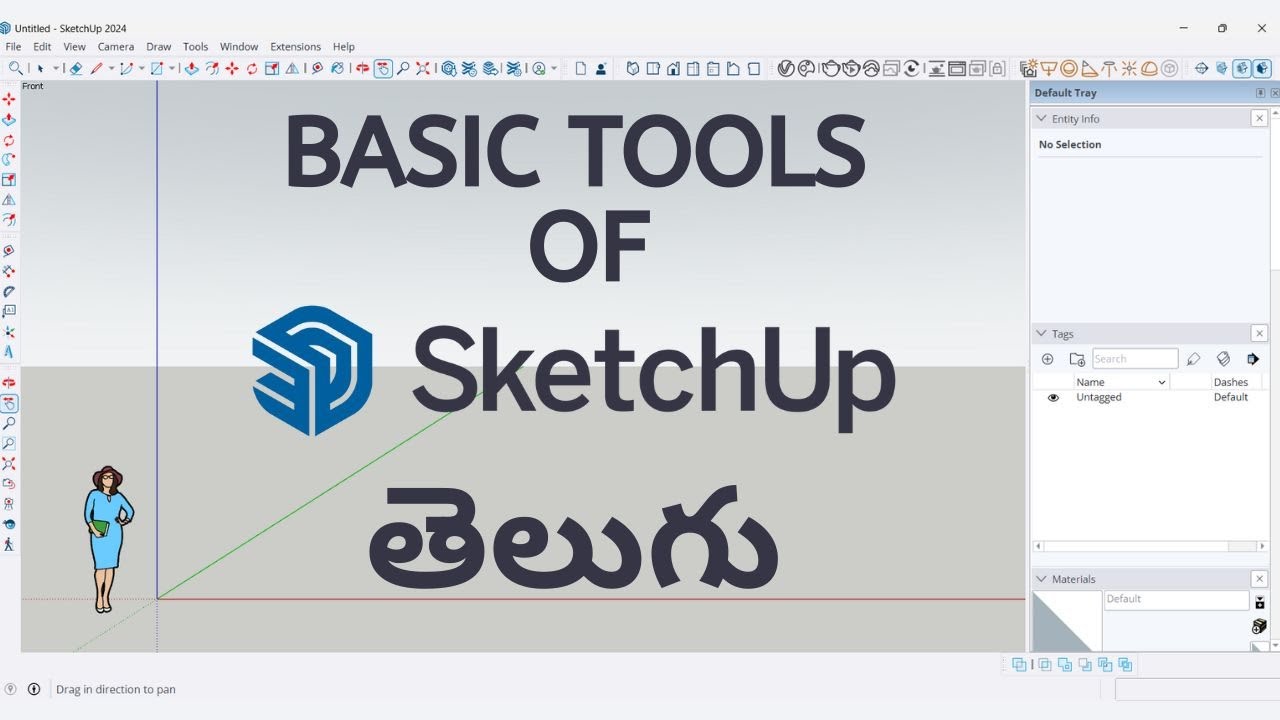
Task: Select the Rectangle shape tool
Action: tap(157, 69)
